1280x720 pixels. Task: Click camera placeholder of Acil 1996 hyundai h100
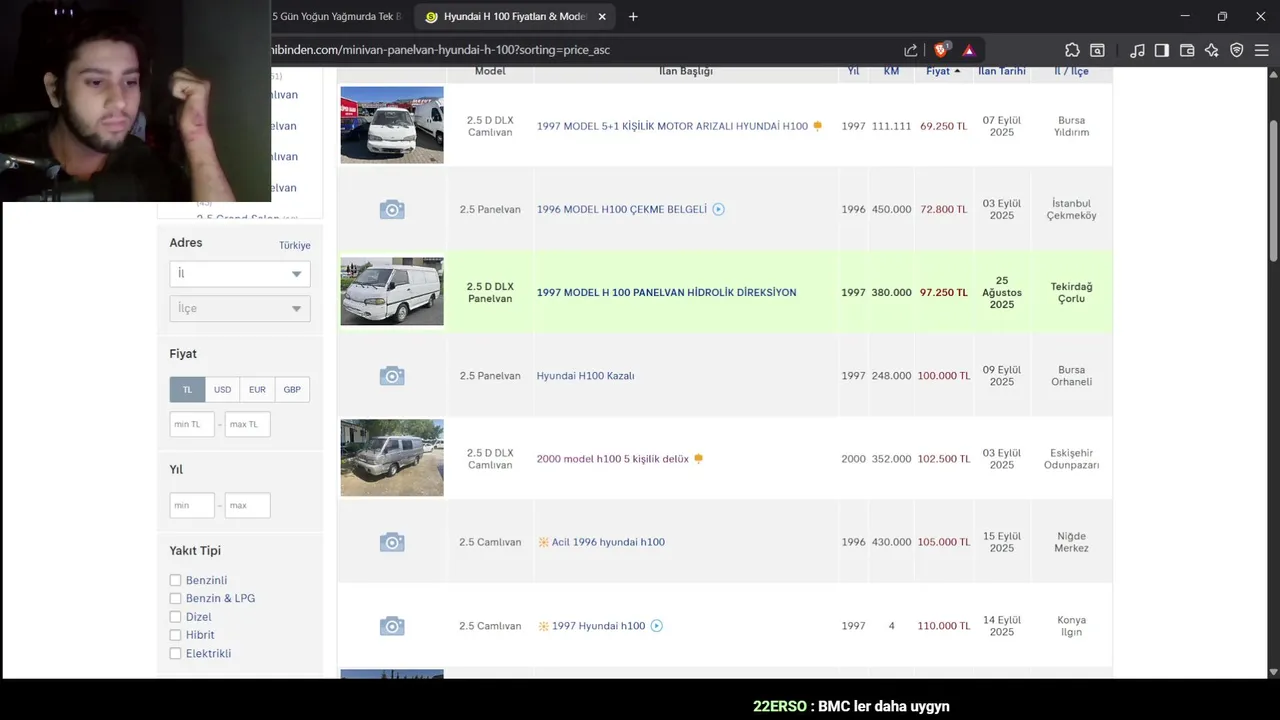(392, 542)
